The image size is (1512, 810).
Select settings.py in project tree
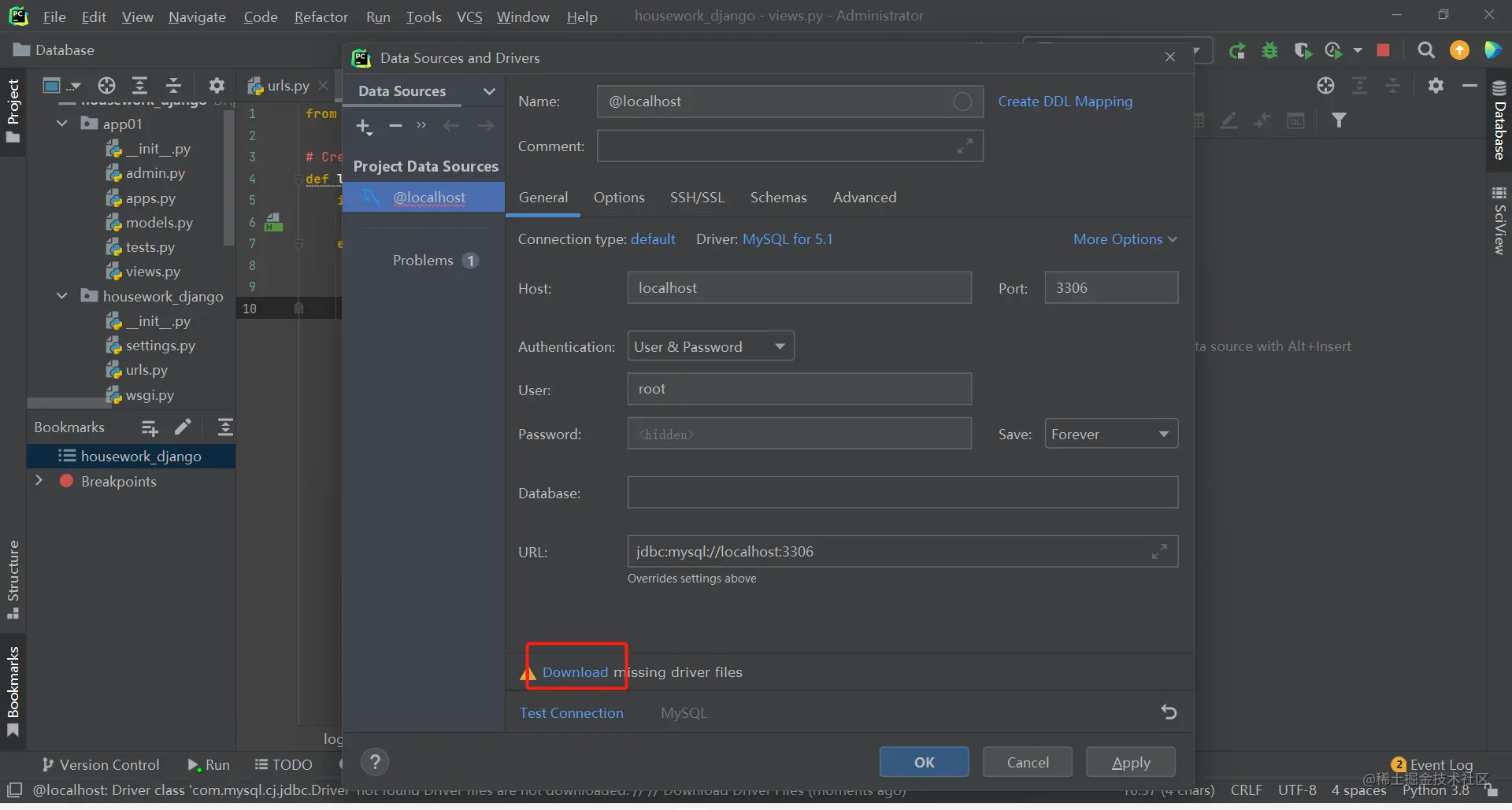(160, 346)
